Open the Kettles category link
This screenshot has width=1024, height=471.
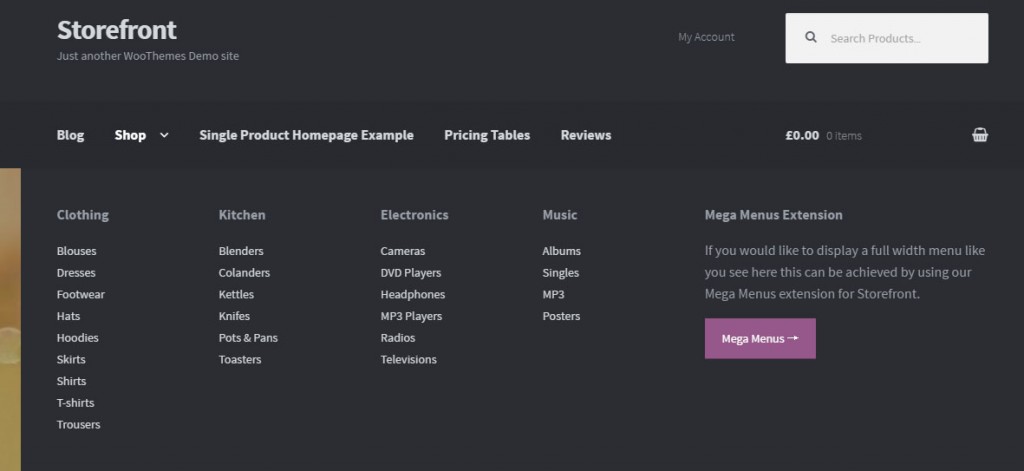tap(236, 294)
